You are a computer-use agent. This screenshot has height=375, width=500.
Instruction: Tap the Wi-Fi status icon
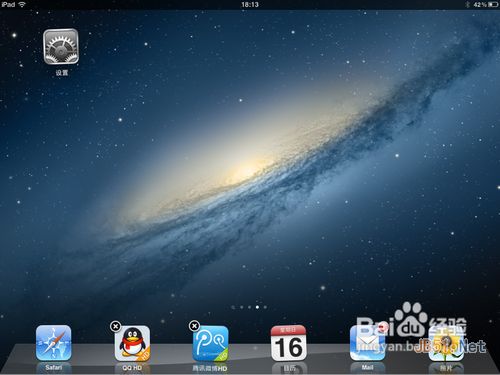(22, 4)
